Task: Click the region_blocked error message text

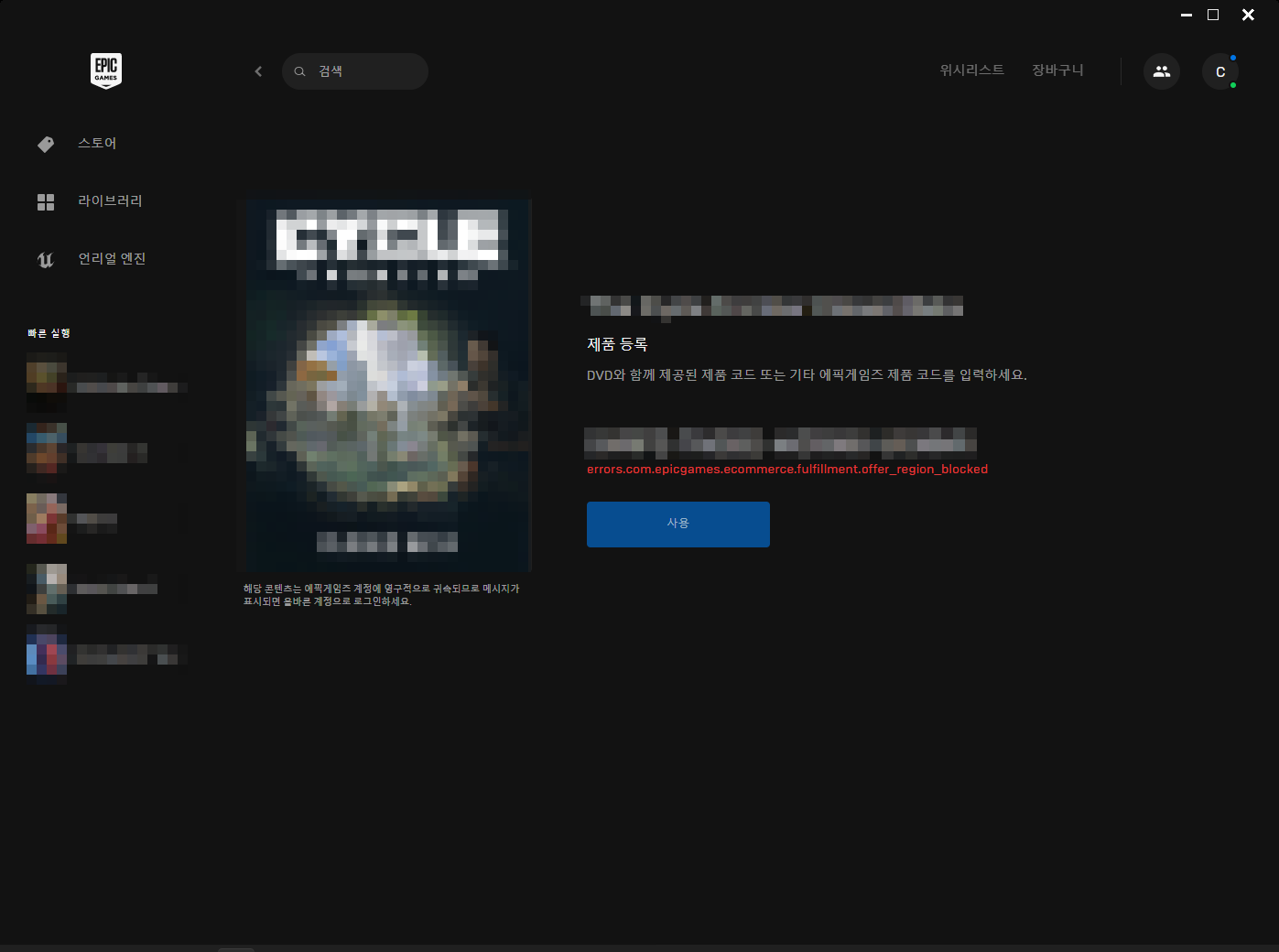Action: tap(787, 470)
